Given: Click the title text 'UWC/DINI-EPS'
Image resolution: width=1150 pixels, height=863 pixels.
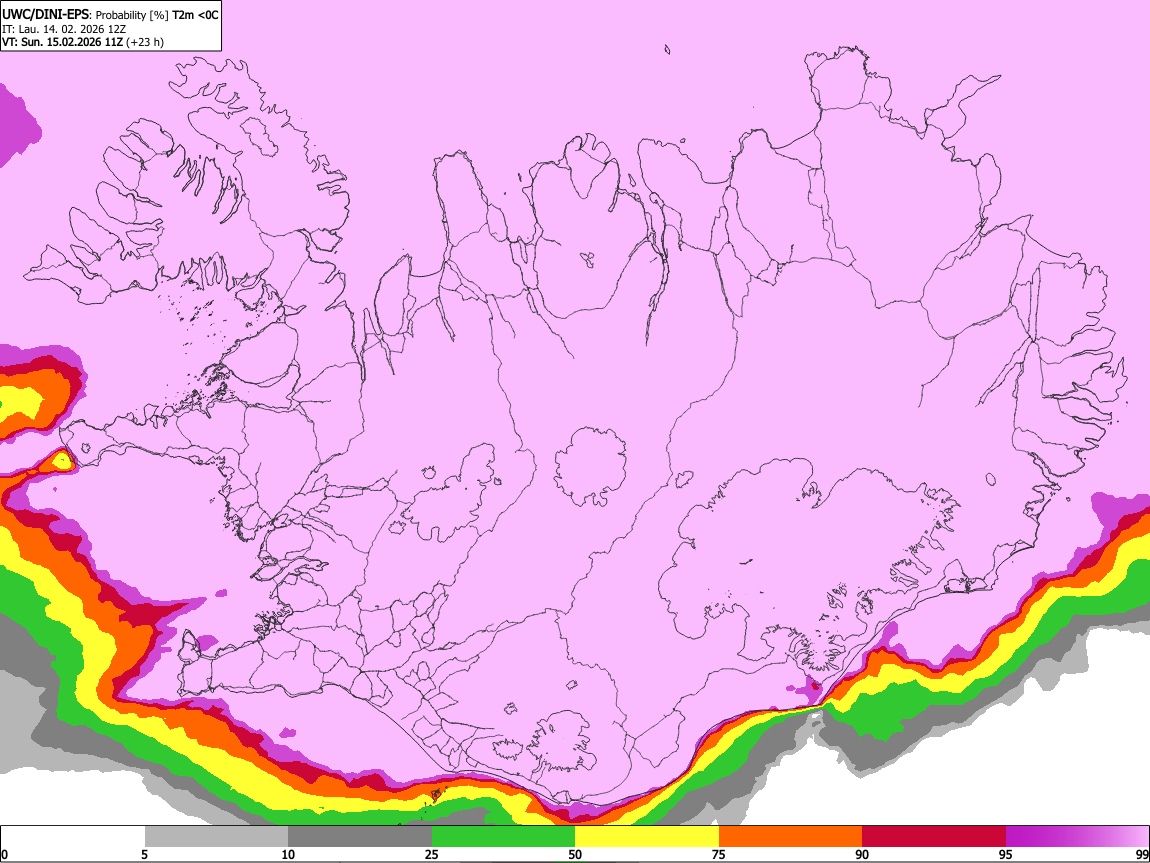Looking at the screenshot, I should click(46, 15).
